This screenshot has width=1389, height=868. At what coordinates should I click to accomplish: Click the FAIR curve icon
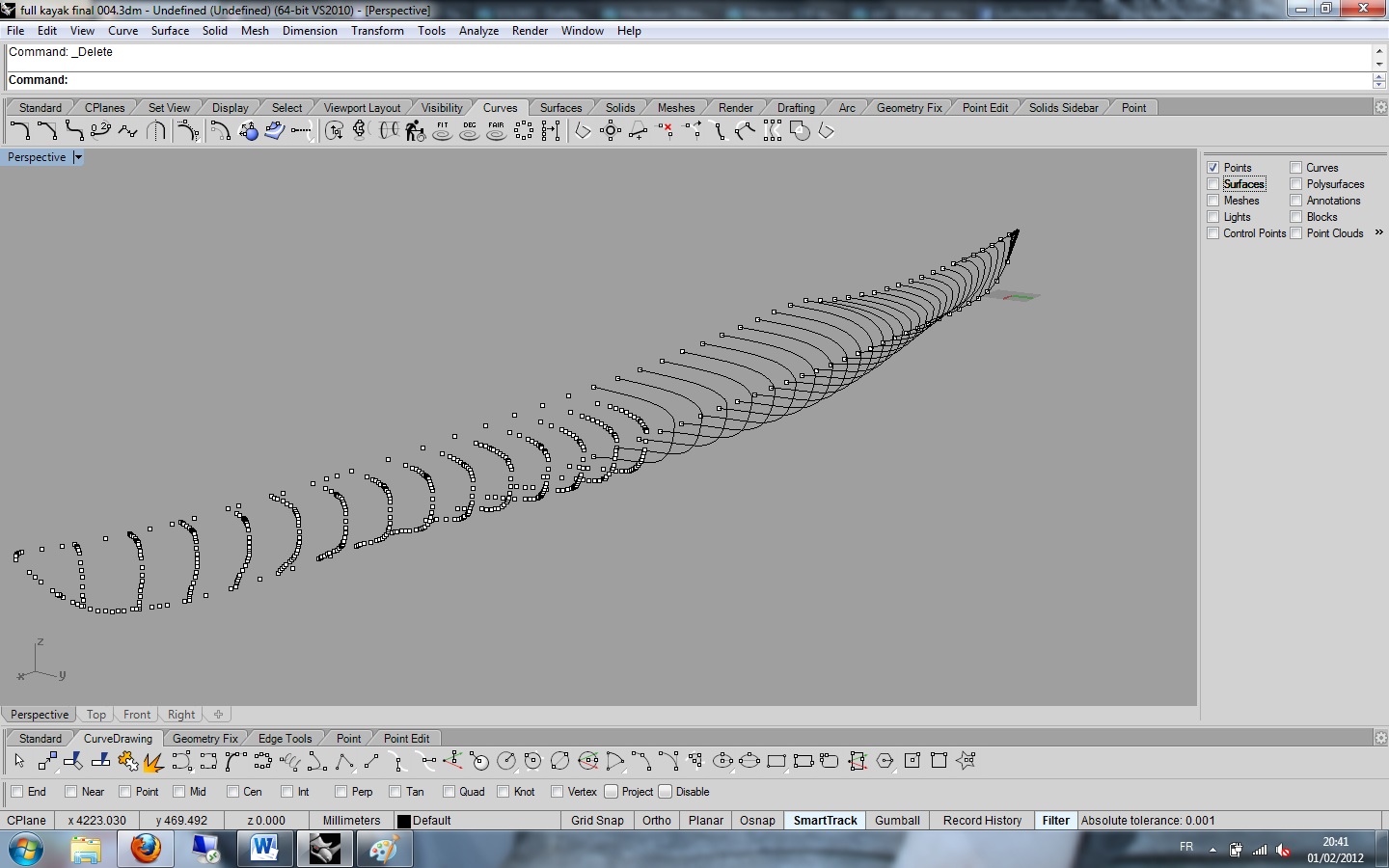(x=496, y=132)
